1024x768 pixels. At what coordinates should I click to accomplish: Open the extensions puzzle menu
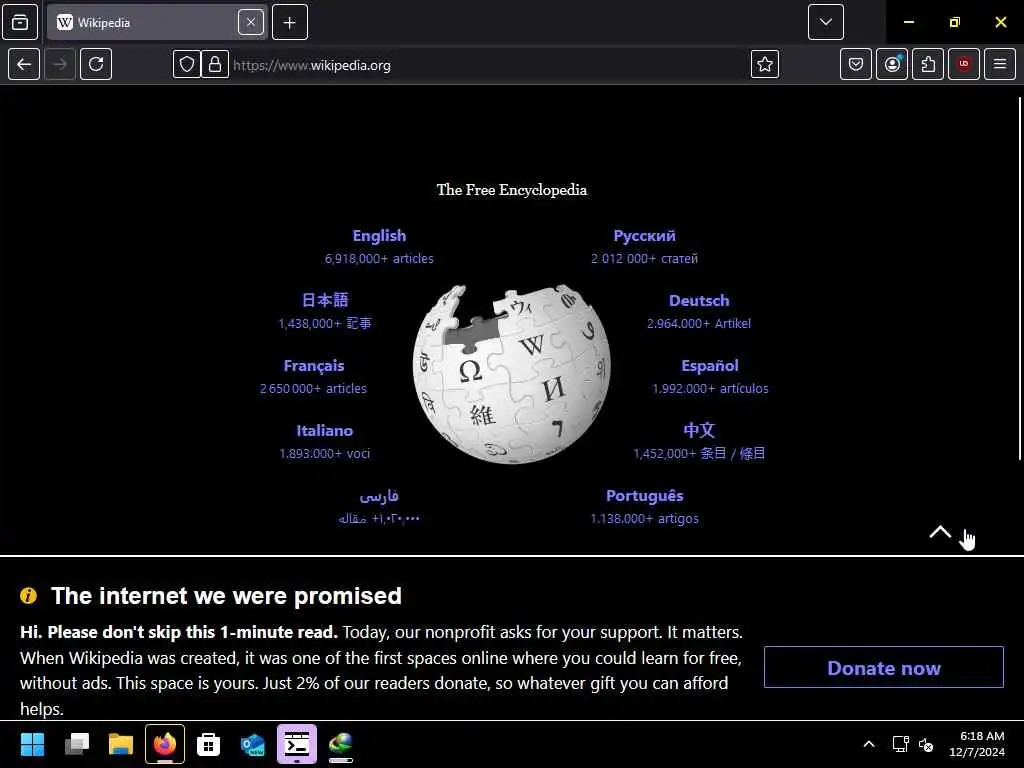(x=928, y=64)
